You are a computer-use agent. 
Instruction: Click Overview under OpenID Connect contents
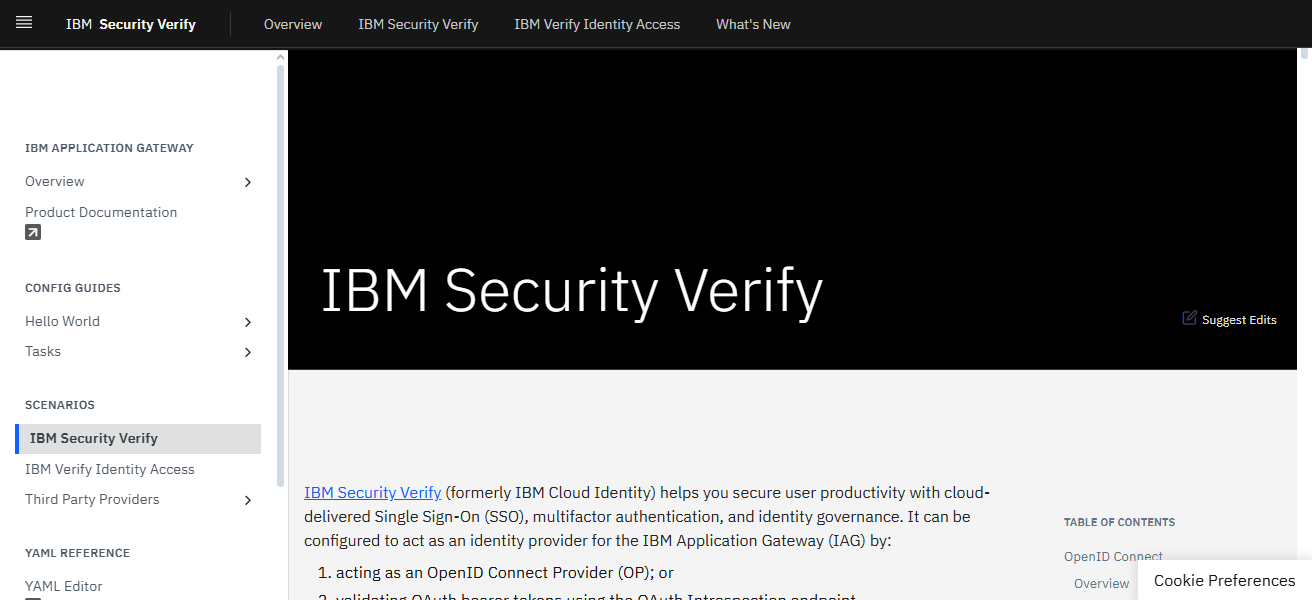click(x=1101, y=583)
